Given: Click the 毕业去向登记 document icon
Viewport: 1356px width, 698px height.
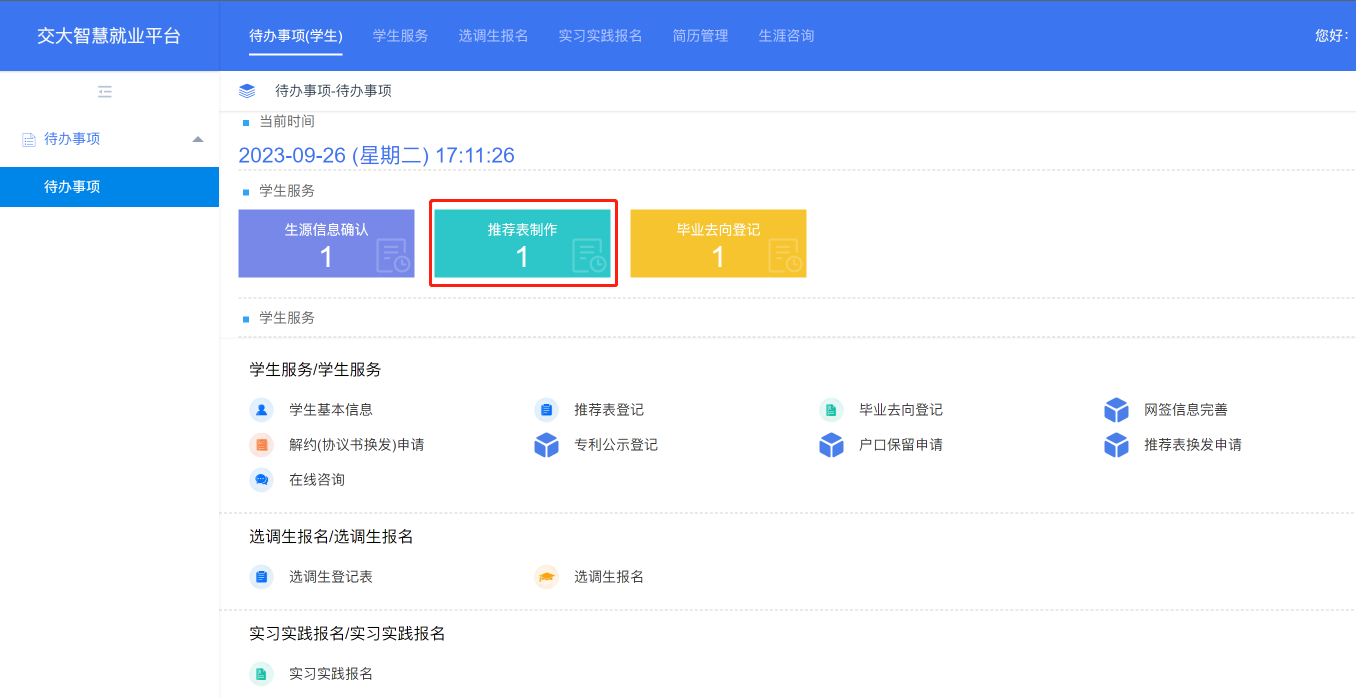Looking at the screenshot, I should click(831, 410).
